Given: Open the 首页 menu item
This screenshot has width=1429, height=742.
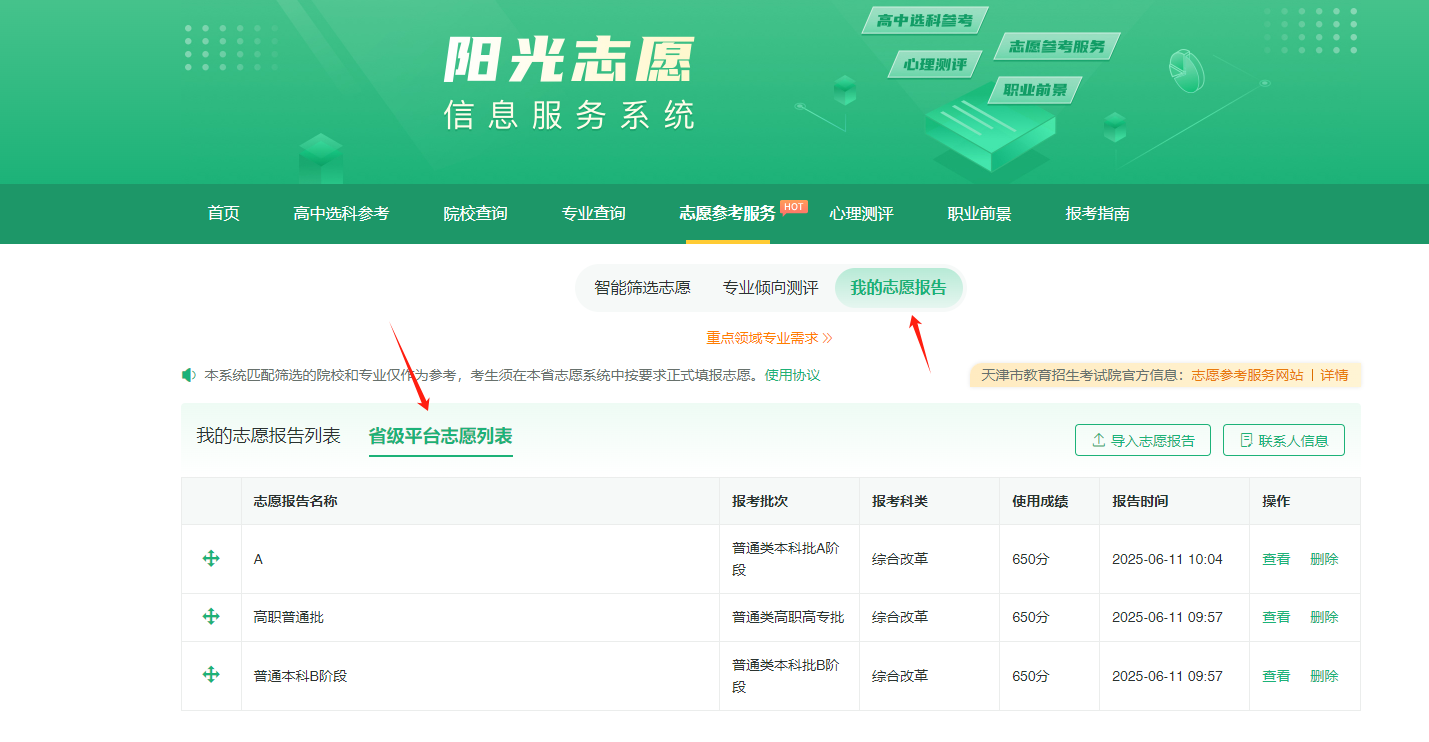Looking at the screenshot, I should pyautogui.click(x=223, y=213).
